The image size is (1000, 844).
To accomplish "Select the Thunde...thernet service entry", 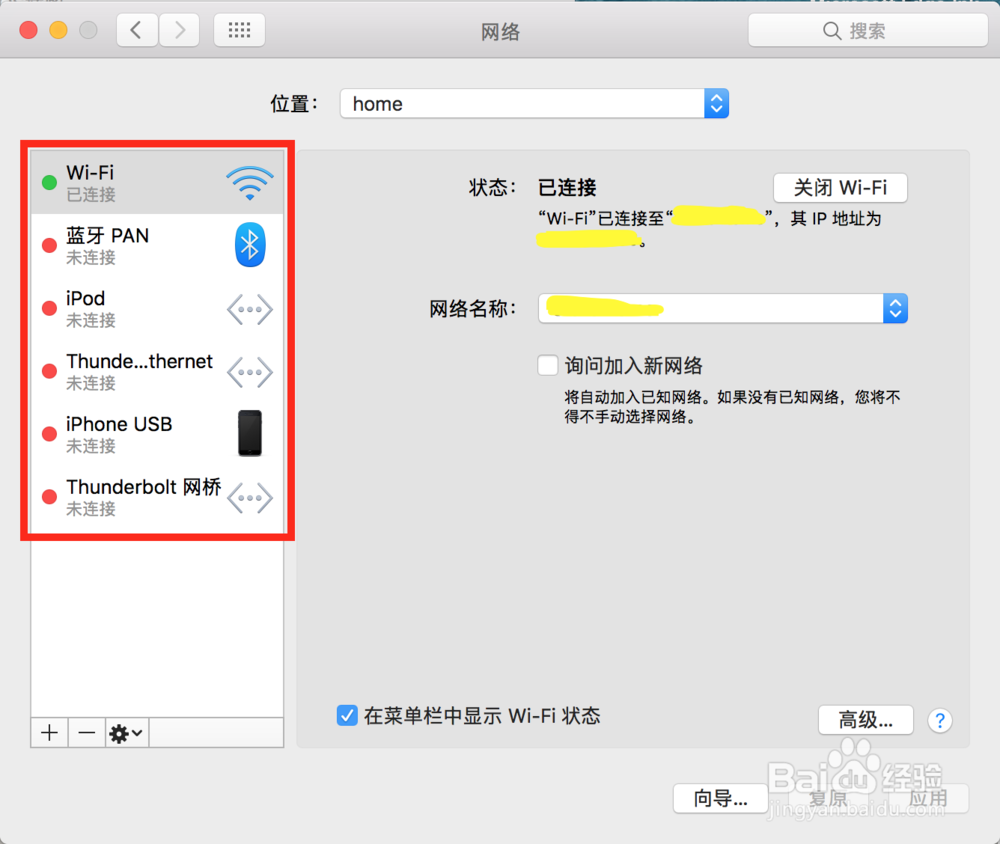I will pos(157,372).
